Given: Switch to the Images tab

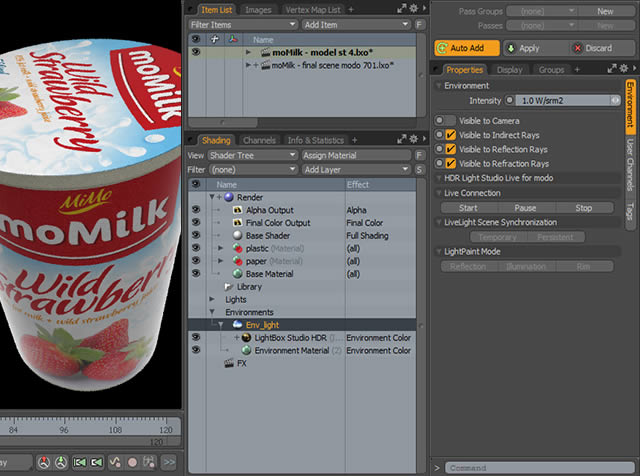Looking at the screenshot, I should [258, 10].
